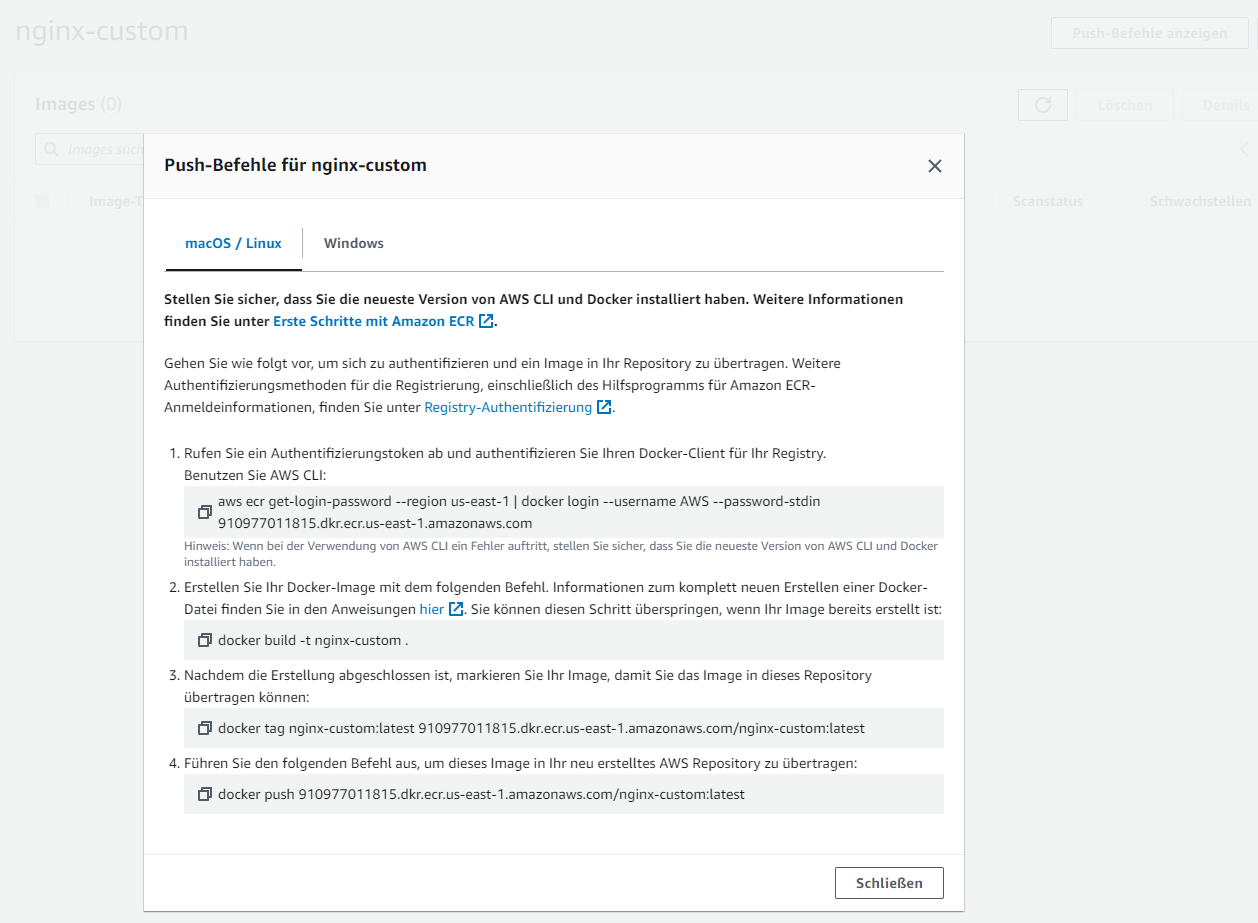Screen dimensions: 1258x923
Task: Open the Details button in Images panel
Action: click(1224, 105)
